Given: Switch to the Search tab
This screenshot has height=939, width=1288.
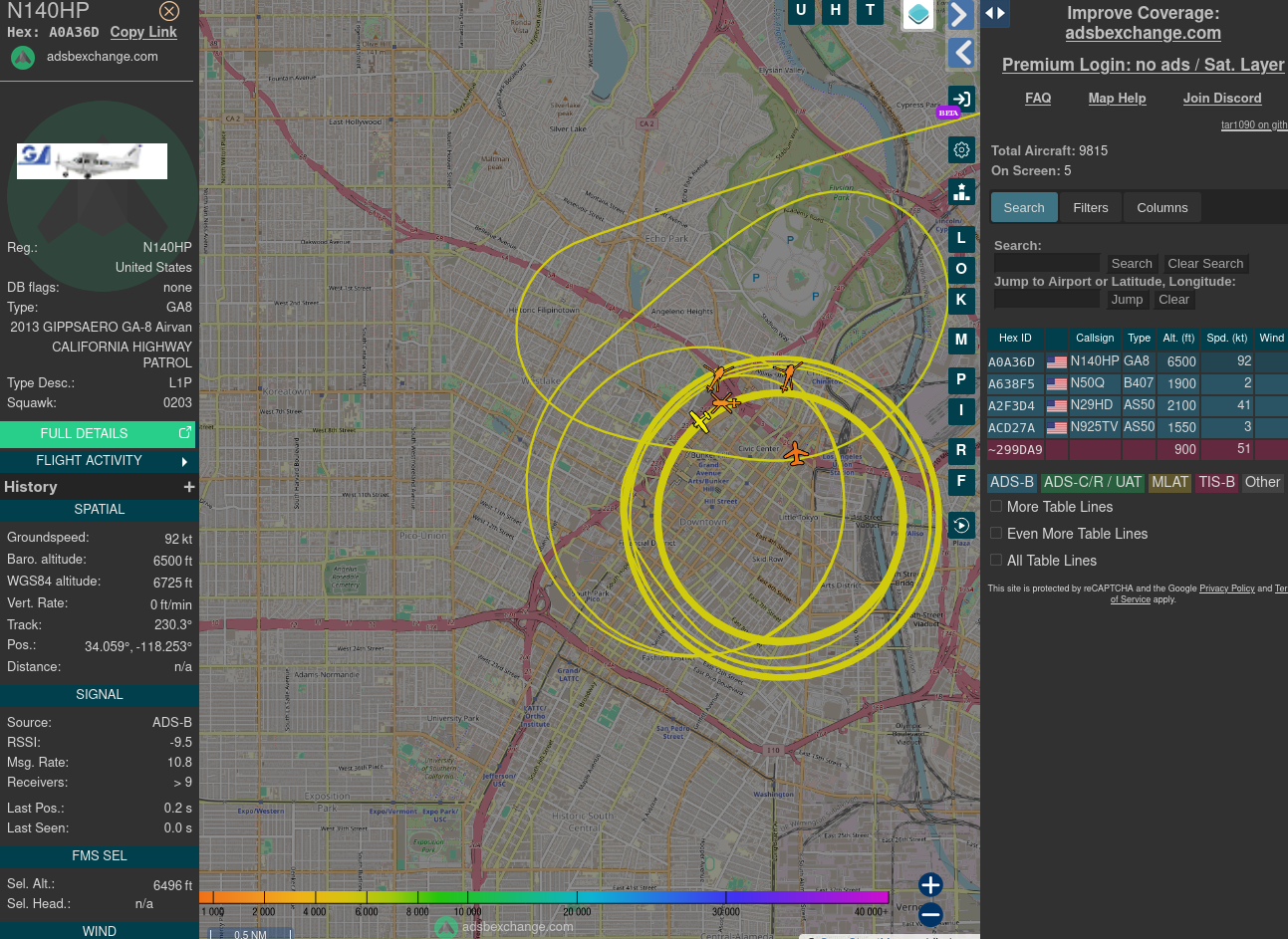Looking at the screenshot, I should point(1024,207).
